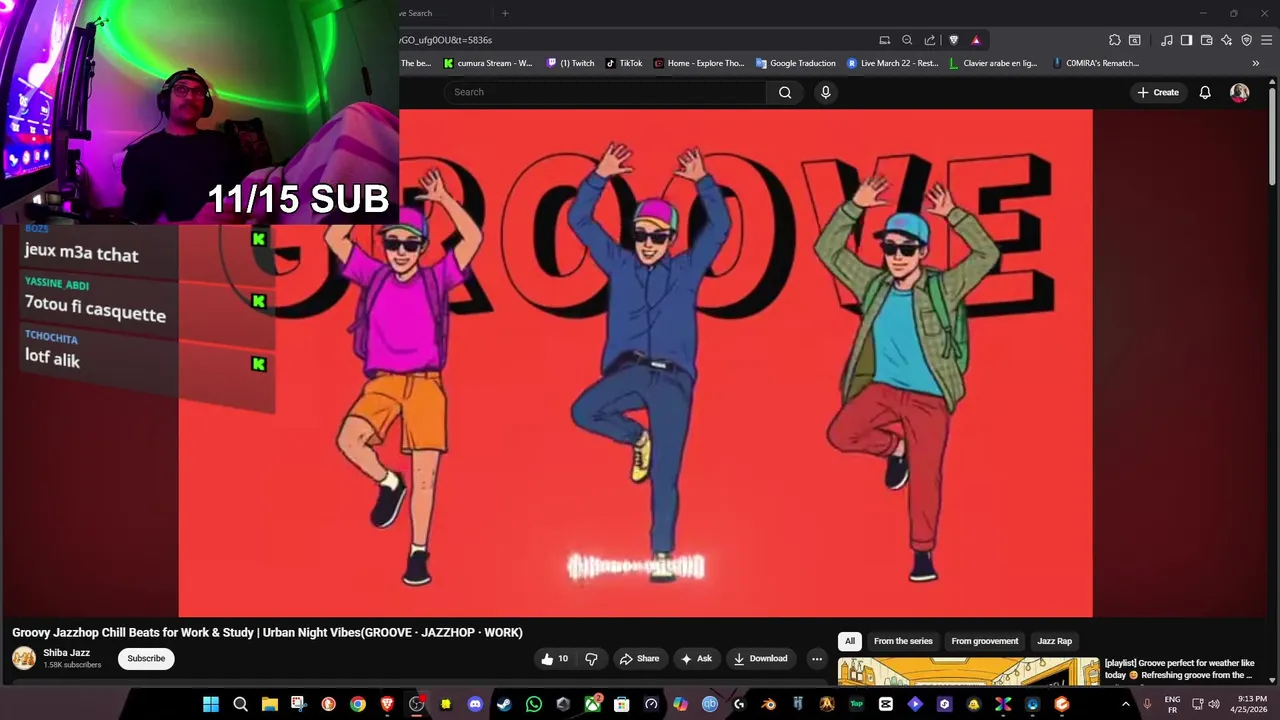Open Brave Wallet icon

coord(1206,40)
